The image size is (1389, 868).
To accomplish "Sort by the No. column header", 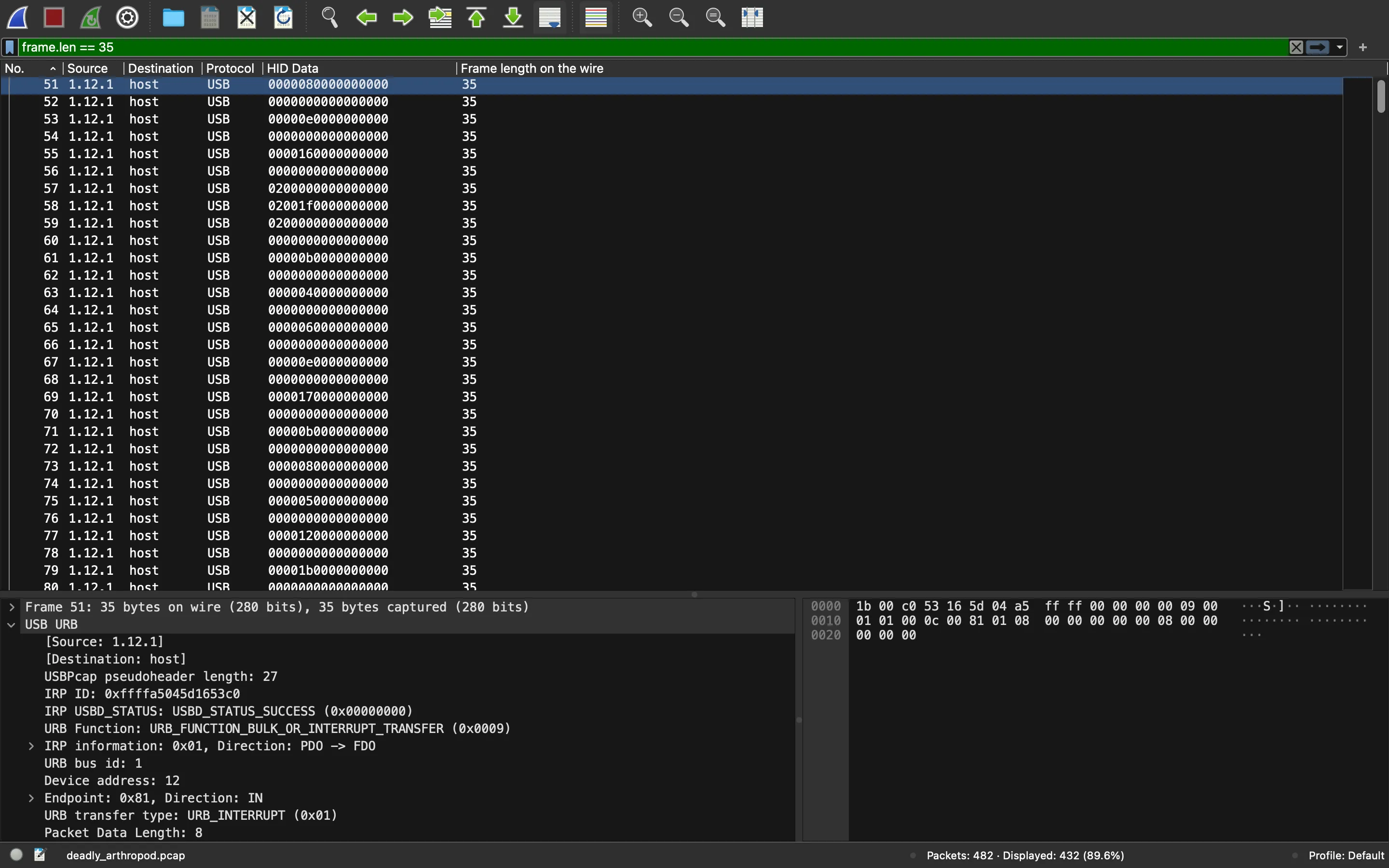I will [x=31, y=68].
